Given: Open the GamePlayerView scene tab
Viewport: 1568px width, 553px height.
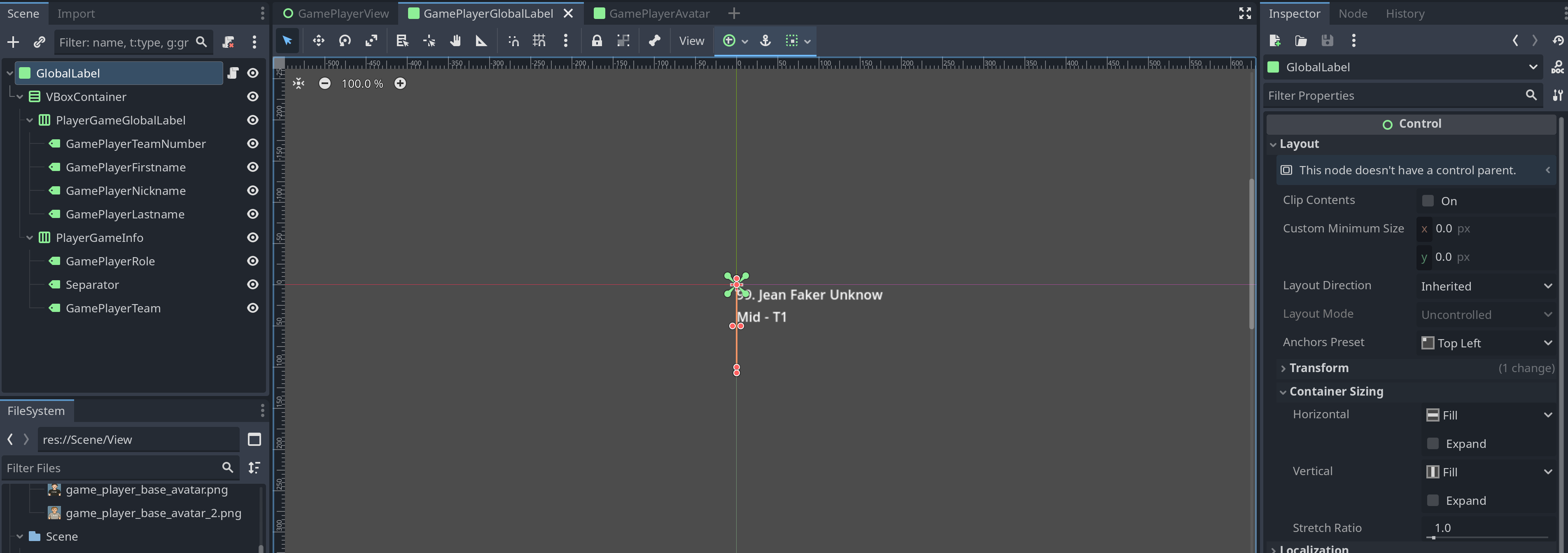Looking at the screenshot, I should pyautogui.click(x=336, y=14).
